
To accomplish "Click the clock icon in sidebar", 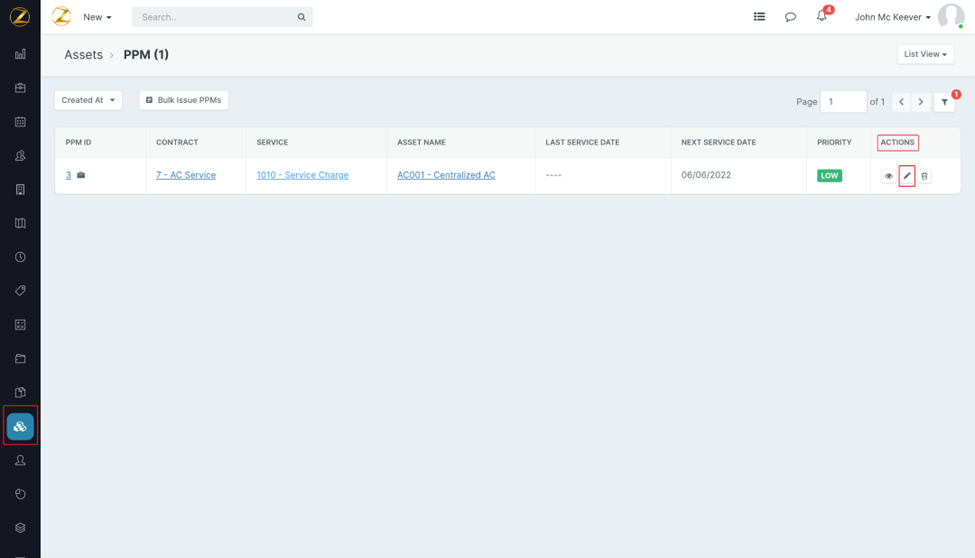I will click(20, 257).
